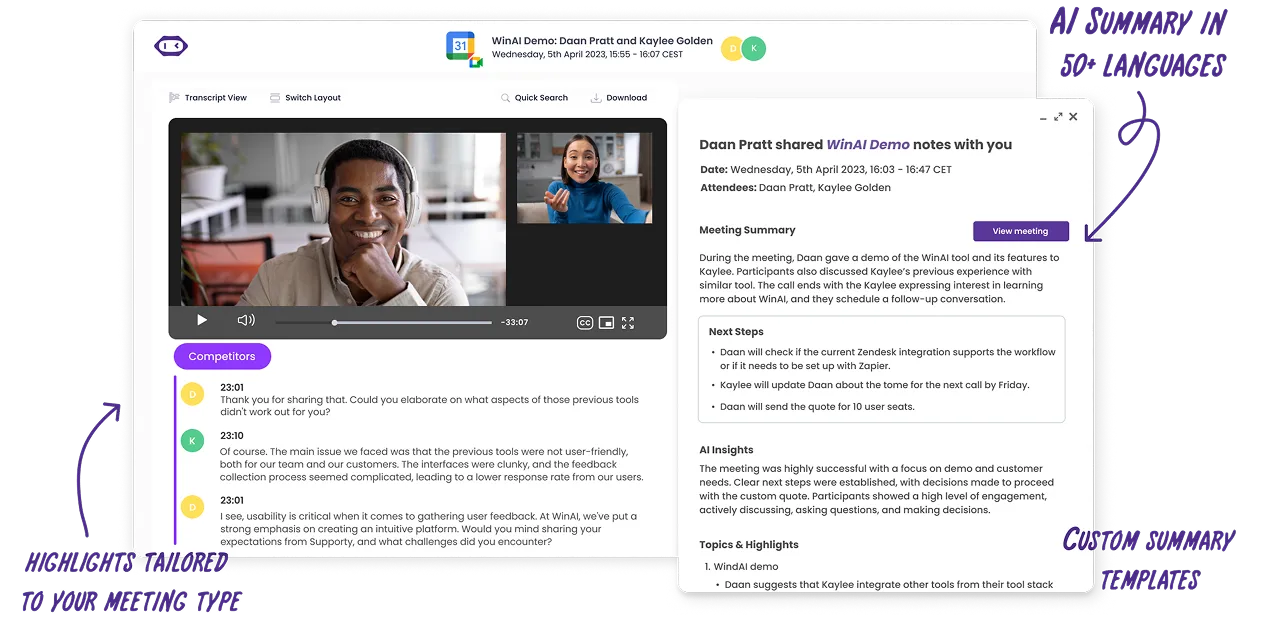The height and width of the screenshot is (638, 1278).
Task: Toggle closed captions on the video
Action: (586, 322)
